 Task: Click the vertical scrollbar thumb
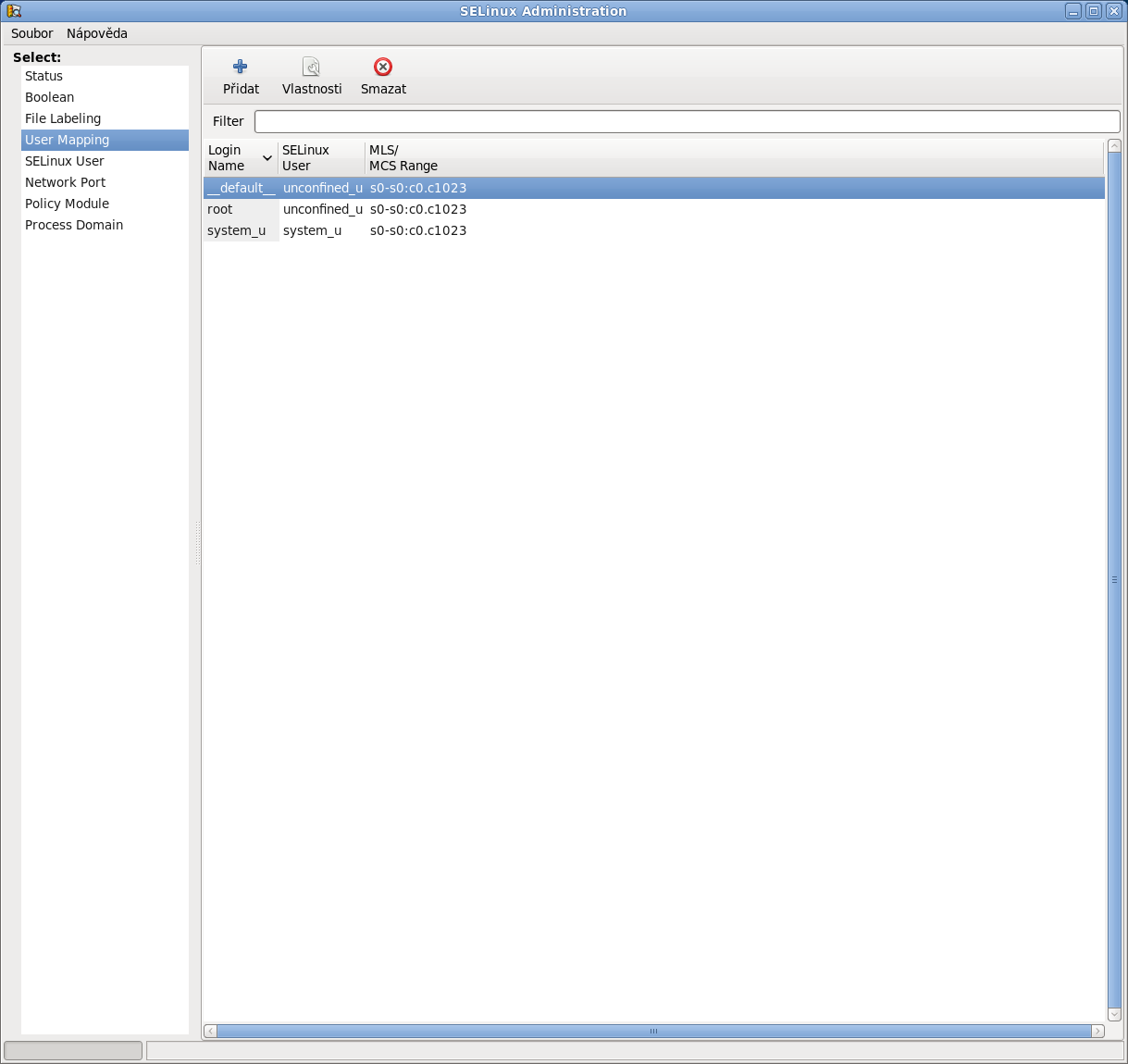(1114, 580)
